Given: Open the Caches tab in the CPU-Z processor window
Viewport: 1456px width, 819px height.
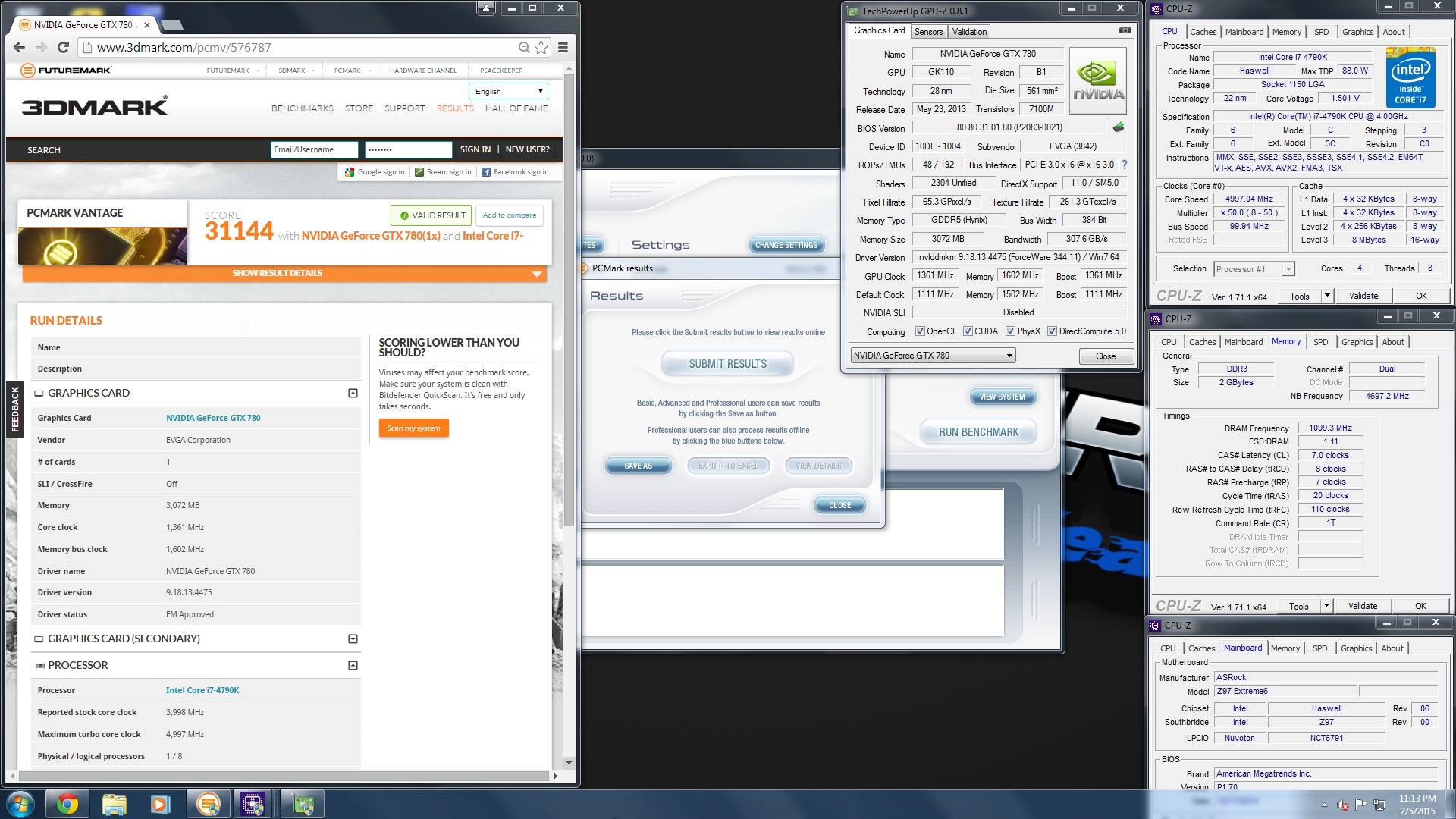Looking at the screenshot, I should (x=1203, y=32).
